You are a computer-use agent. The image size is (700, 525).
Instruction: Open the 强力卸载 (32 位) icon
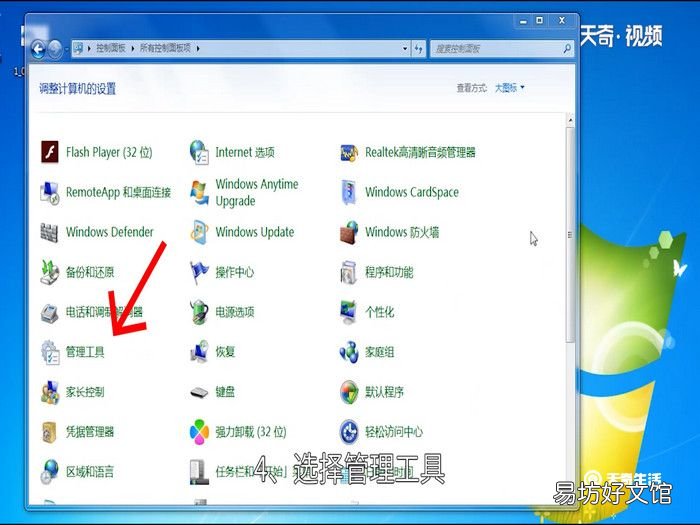pos(199,432)
